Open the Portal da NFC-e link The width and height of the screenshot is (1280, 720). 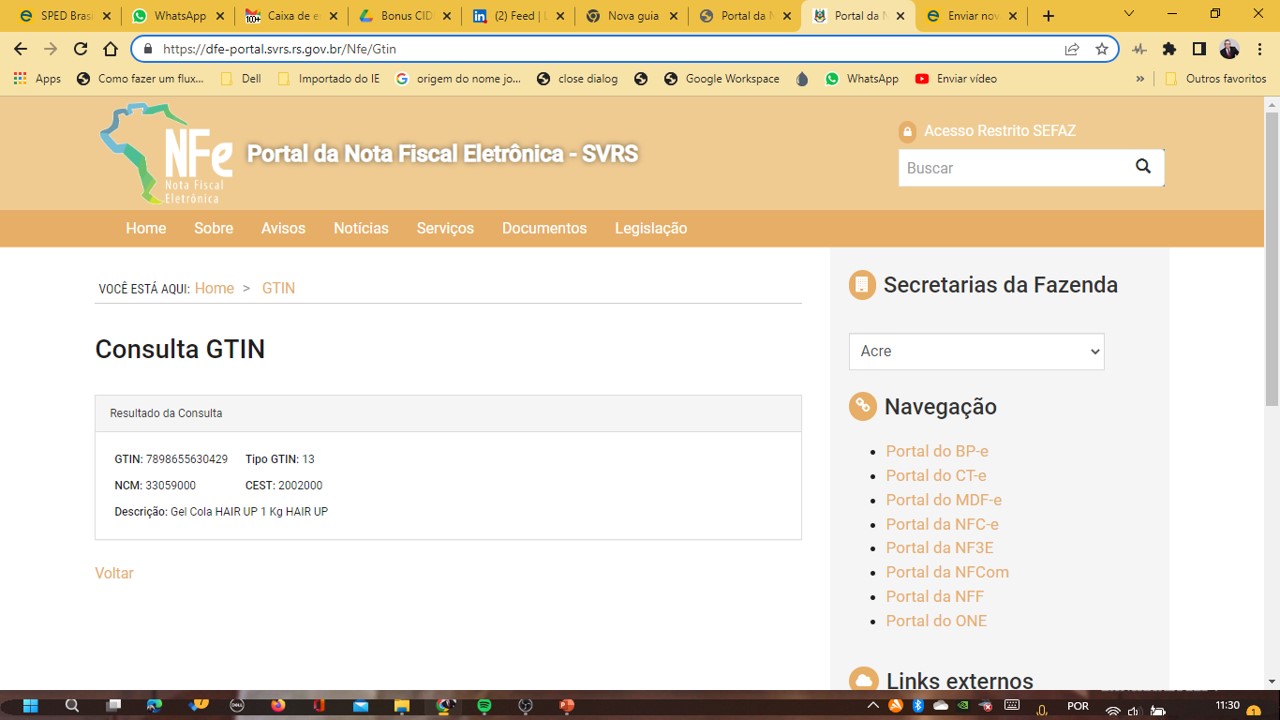(942, 524)
